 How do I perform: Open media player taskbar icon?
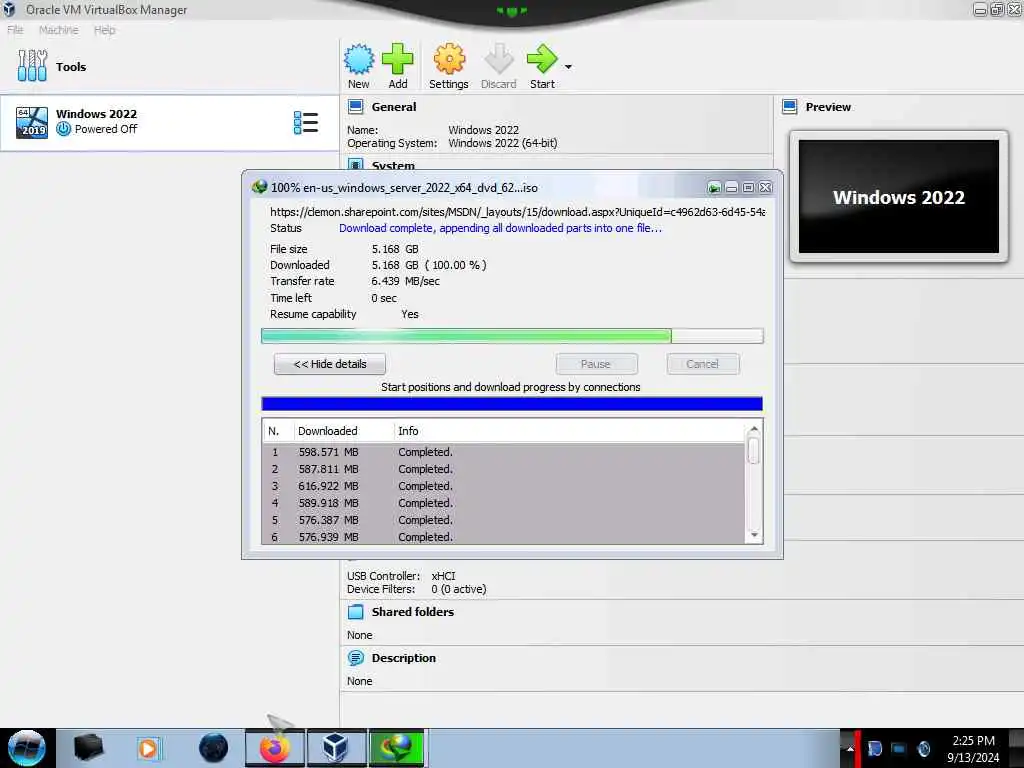tap(148, 748)
